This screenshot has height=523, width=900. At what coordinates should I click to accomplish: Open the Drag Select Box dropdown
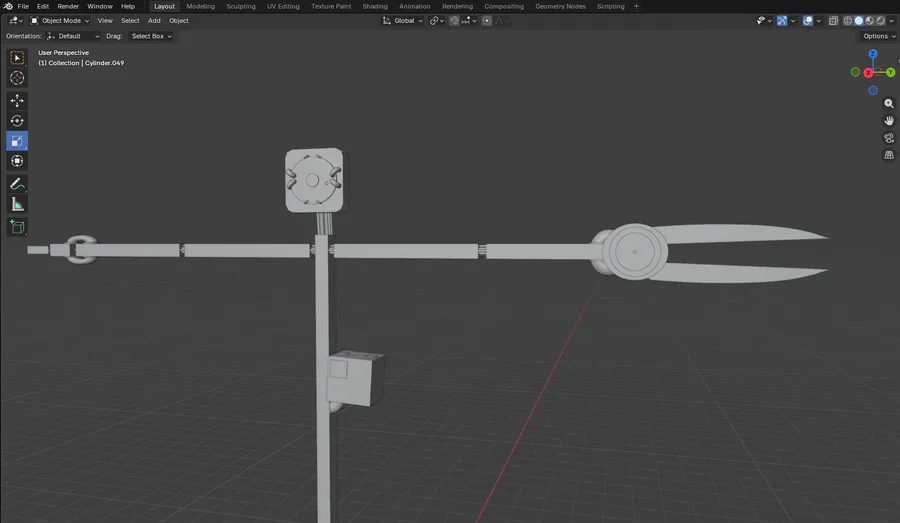coord(151,36)
